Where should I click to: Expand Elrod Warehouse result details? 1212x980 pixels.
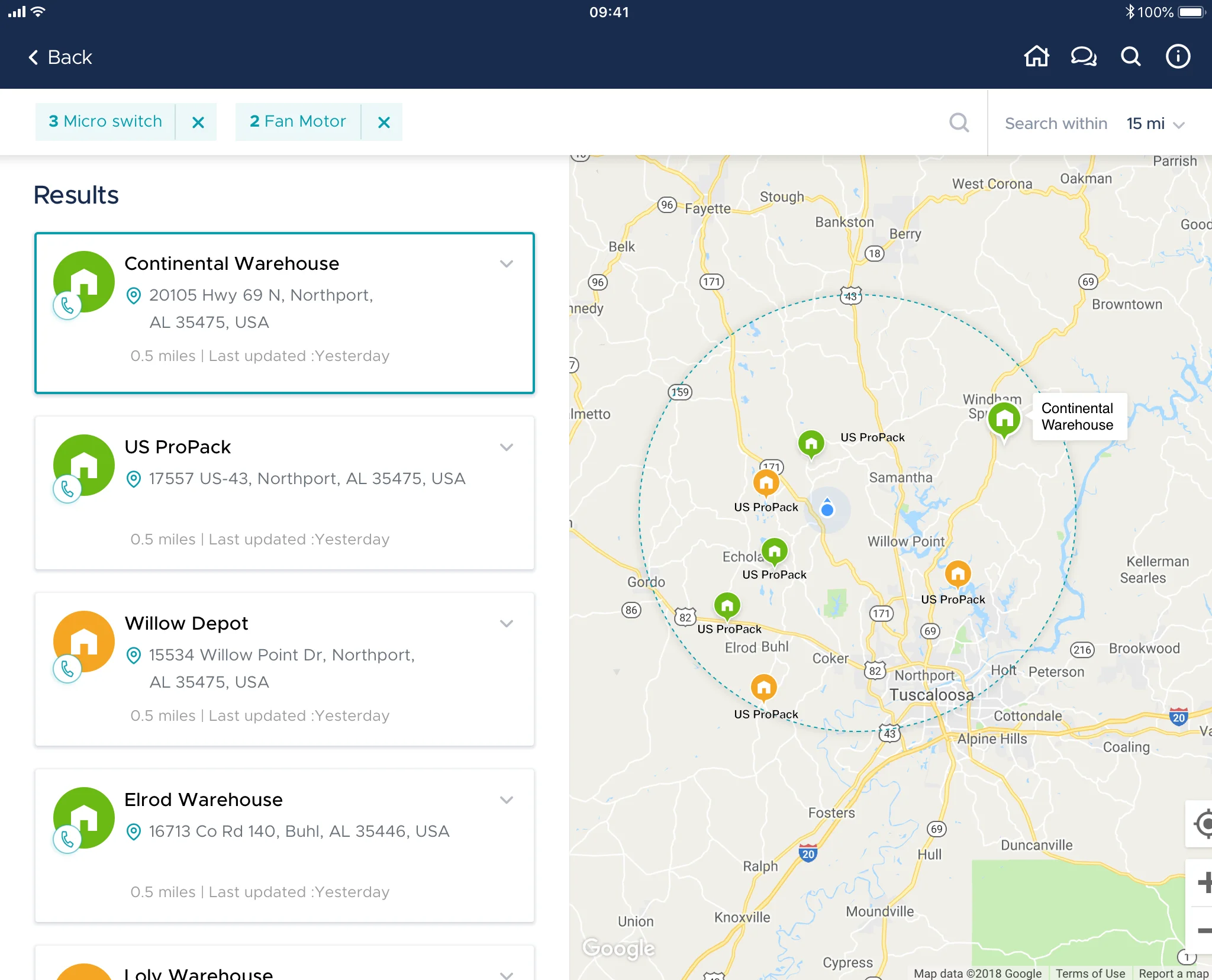(506, 800)
